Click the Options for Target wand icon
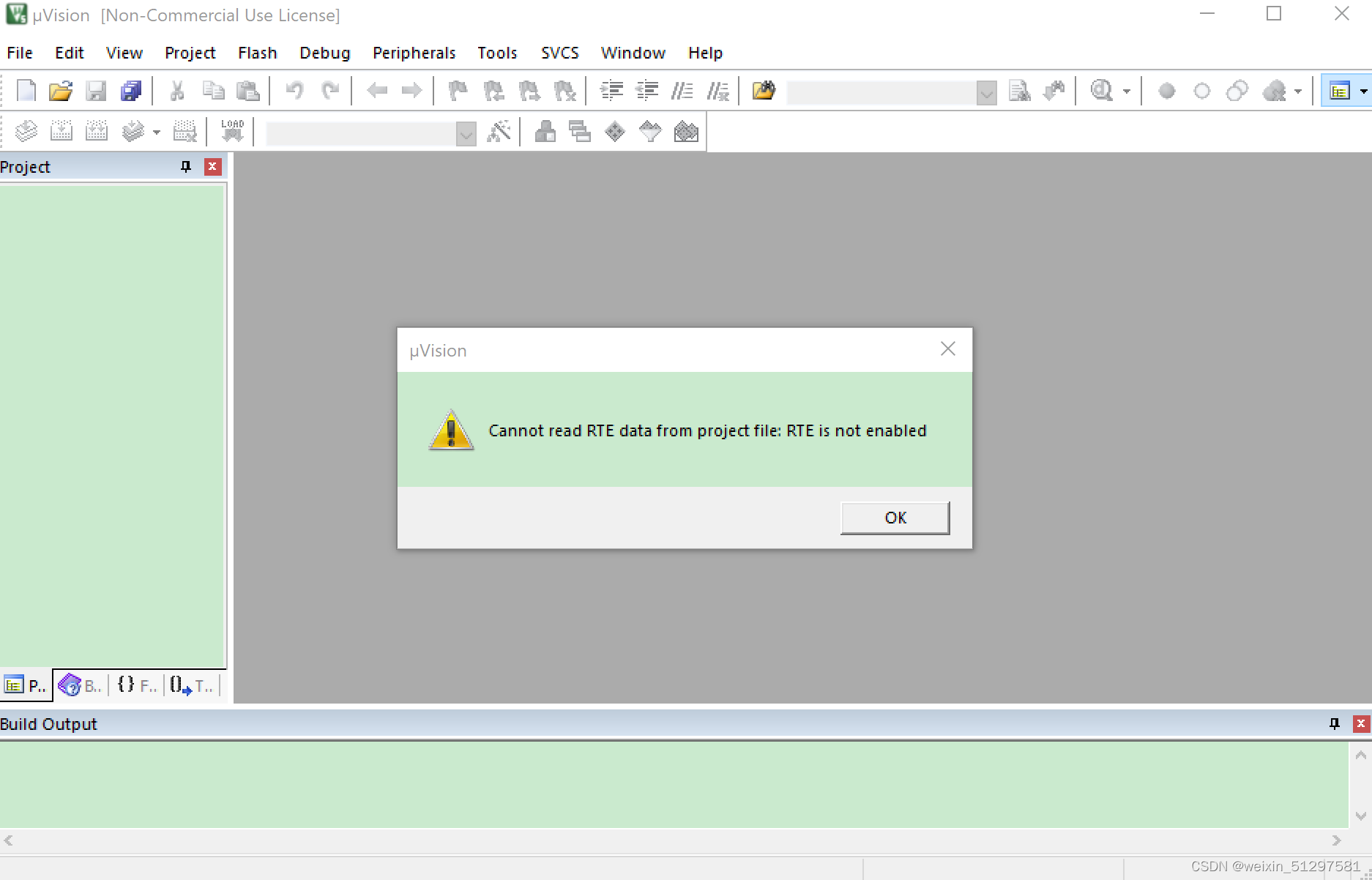1372x880 pixels. click(x=499, y=132)
